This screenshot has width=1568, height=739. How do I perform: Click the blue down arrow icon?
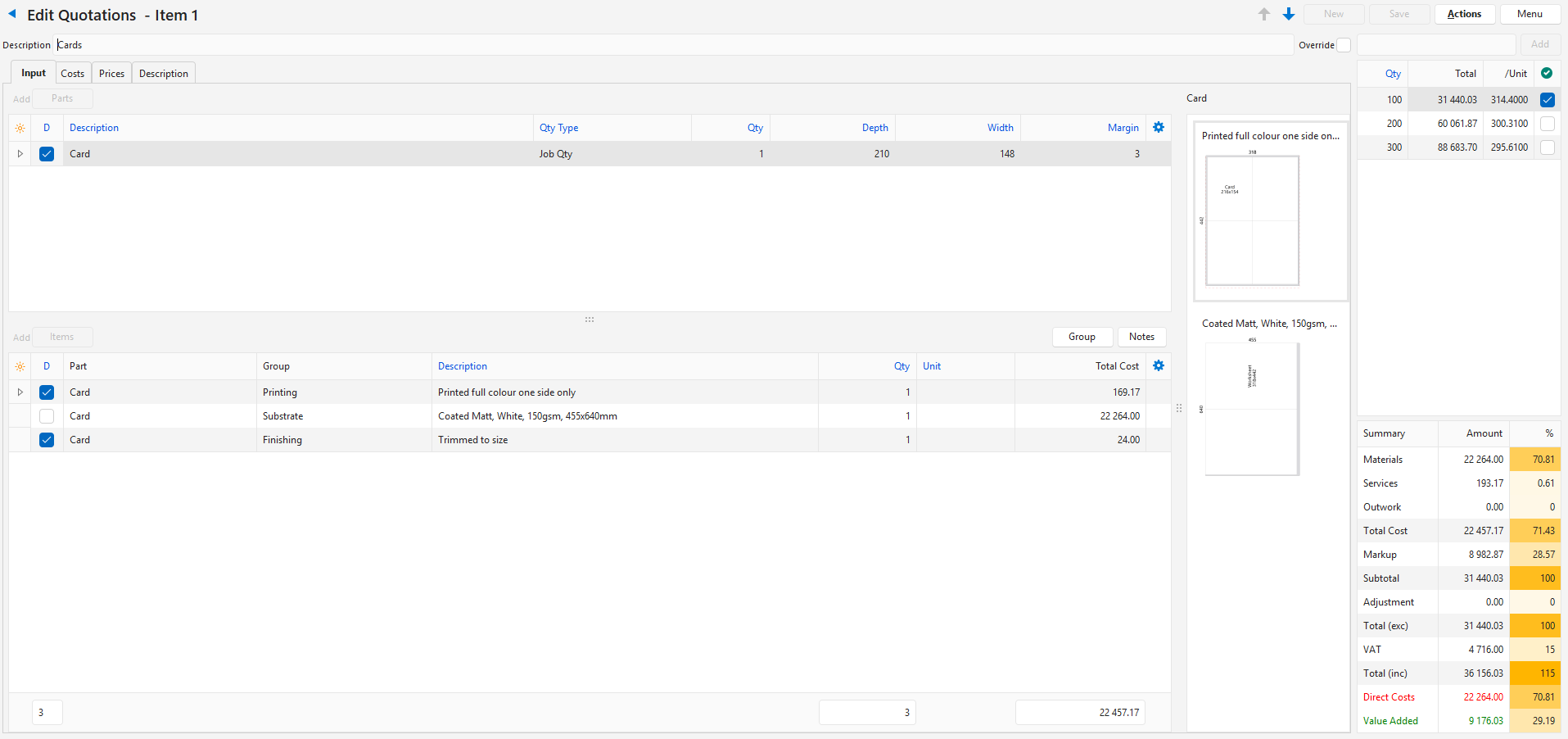pos(1289,14)
